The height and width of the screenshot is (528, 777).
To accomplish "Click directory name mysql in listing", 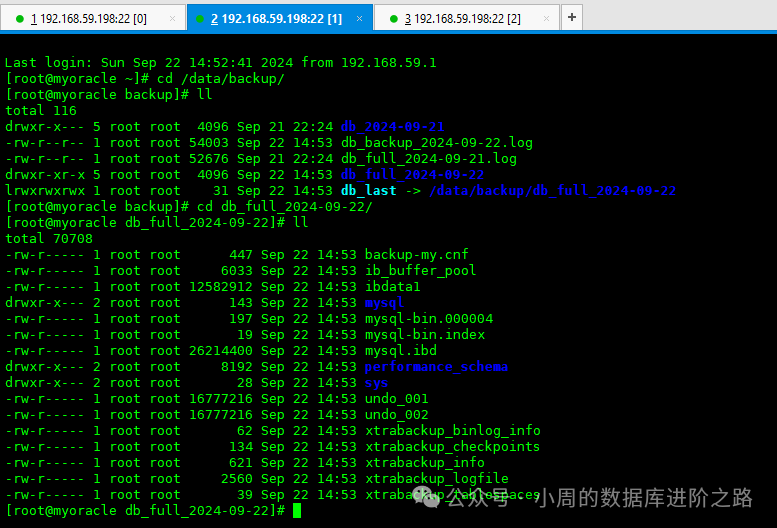I will pos(385,303).
